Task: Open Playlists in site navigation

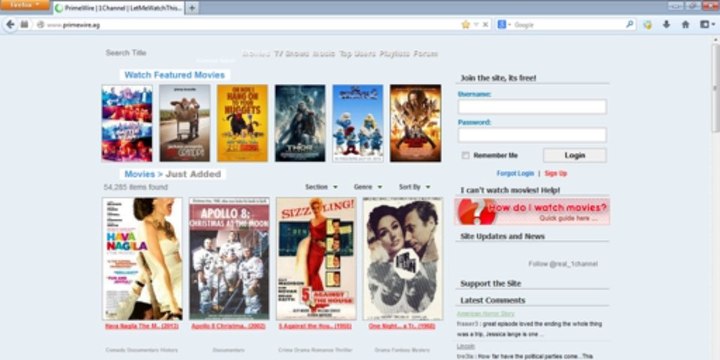Action: 394,54
